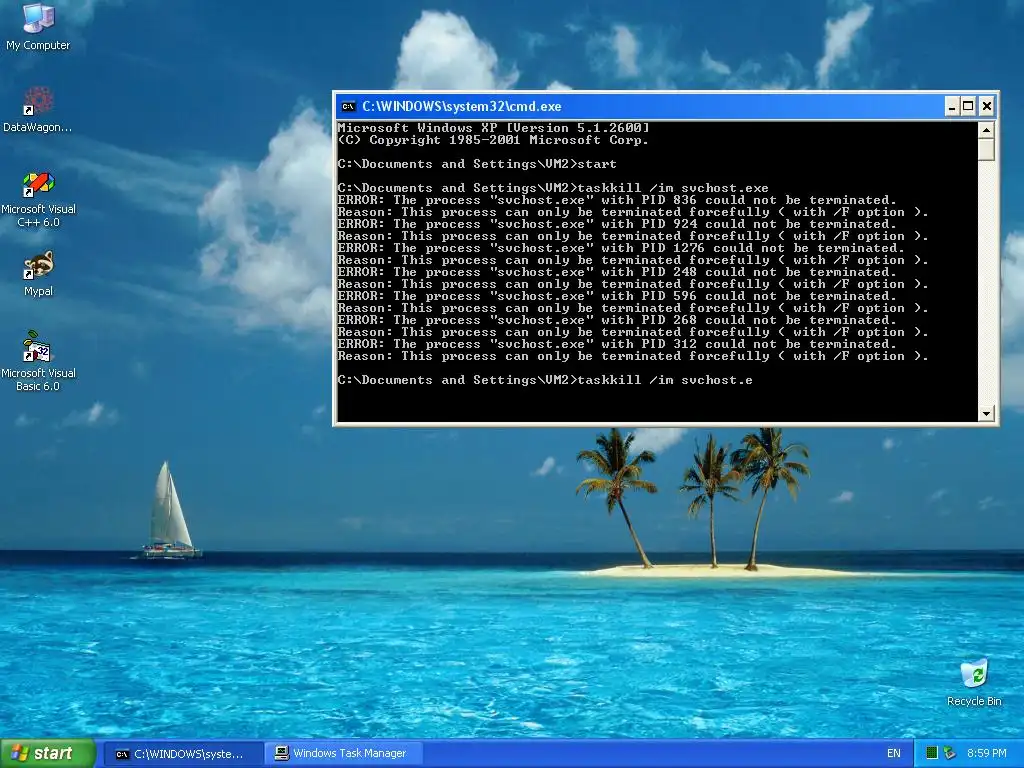Click the PID 312 error line
This screenshot has width=1024, height=768.
pyautogui.click(x=616, y=344)
